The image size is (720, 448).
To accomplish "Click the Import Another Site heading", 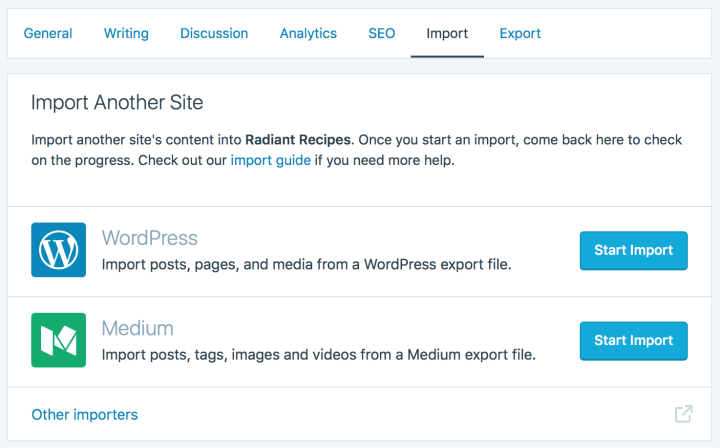I will pos(118,103).
